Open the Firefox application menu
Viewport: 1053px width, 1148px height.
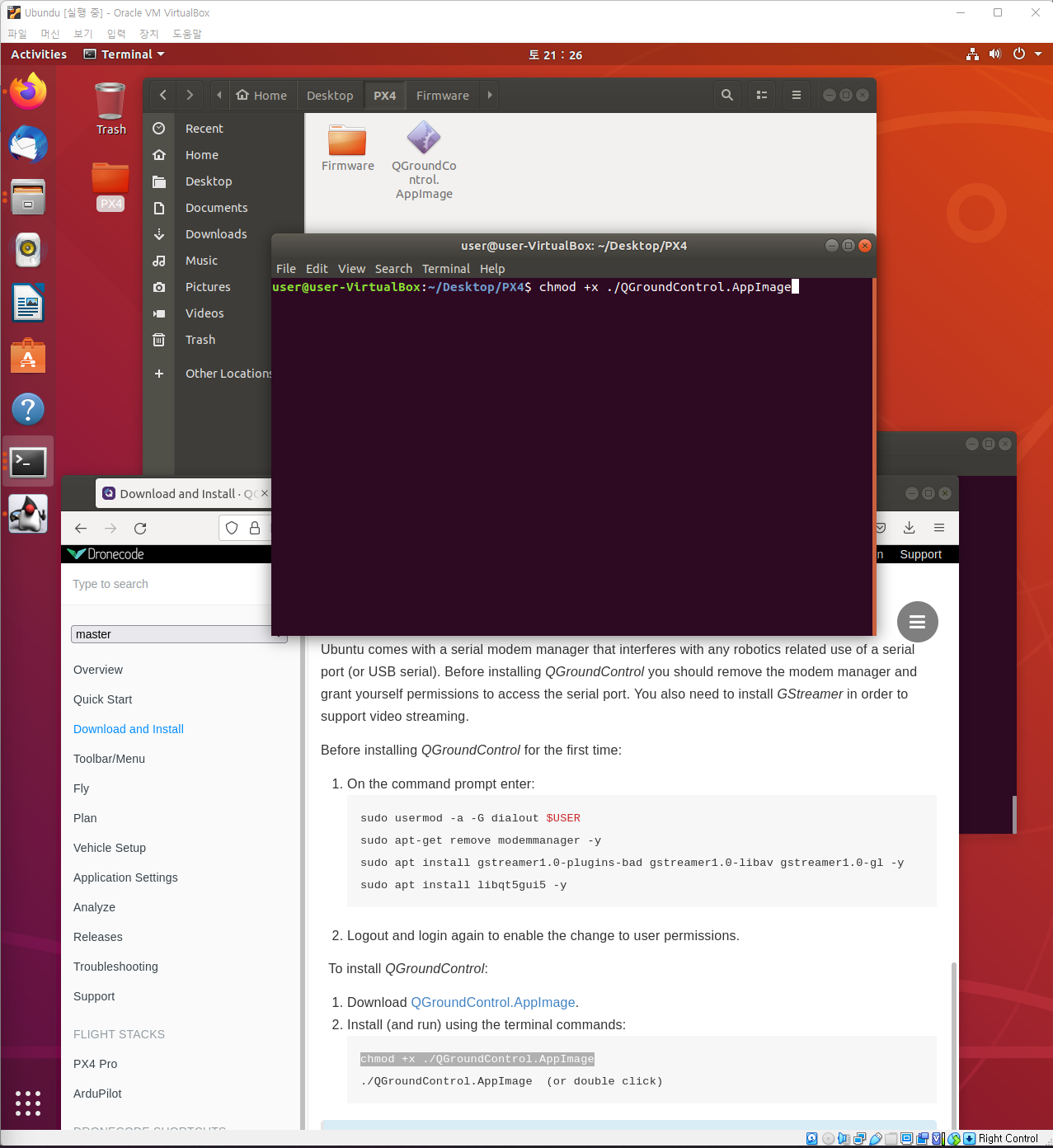939,528
